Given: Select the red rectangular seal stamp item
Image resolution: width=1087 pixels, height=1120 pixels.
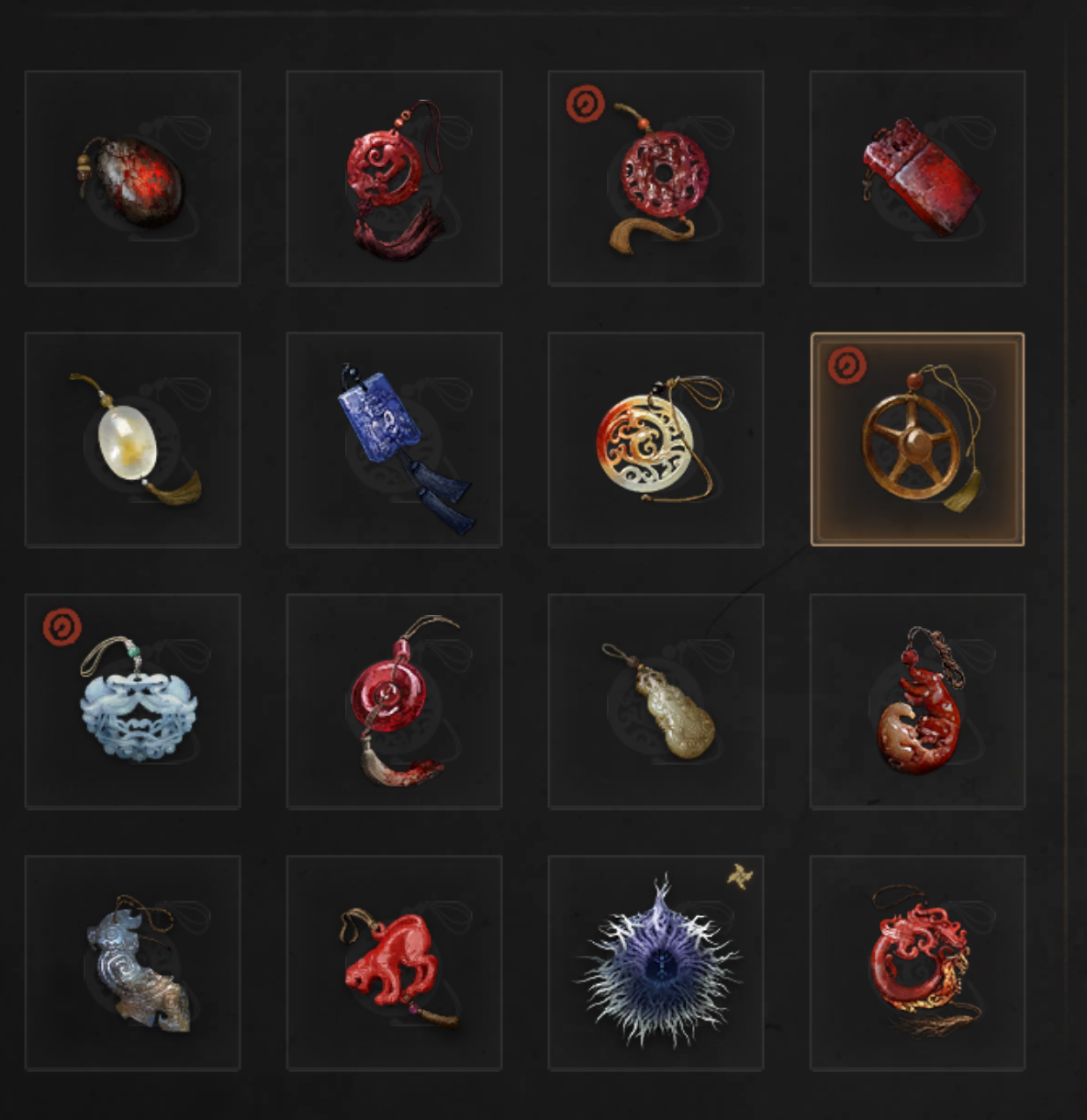Looking at the screenshot, I should [917, 178].
